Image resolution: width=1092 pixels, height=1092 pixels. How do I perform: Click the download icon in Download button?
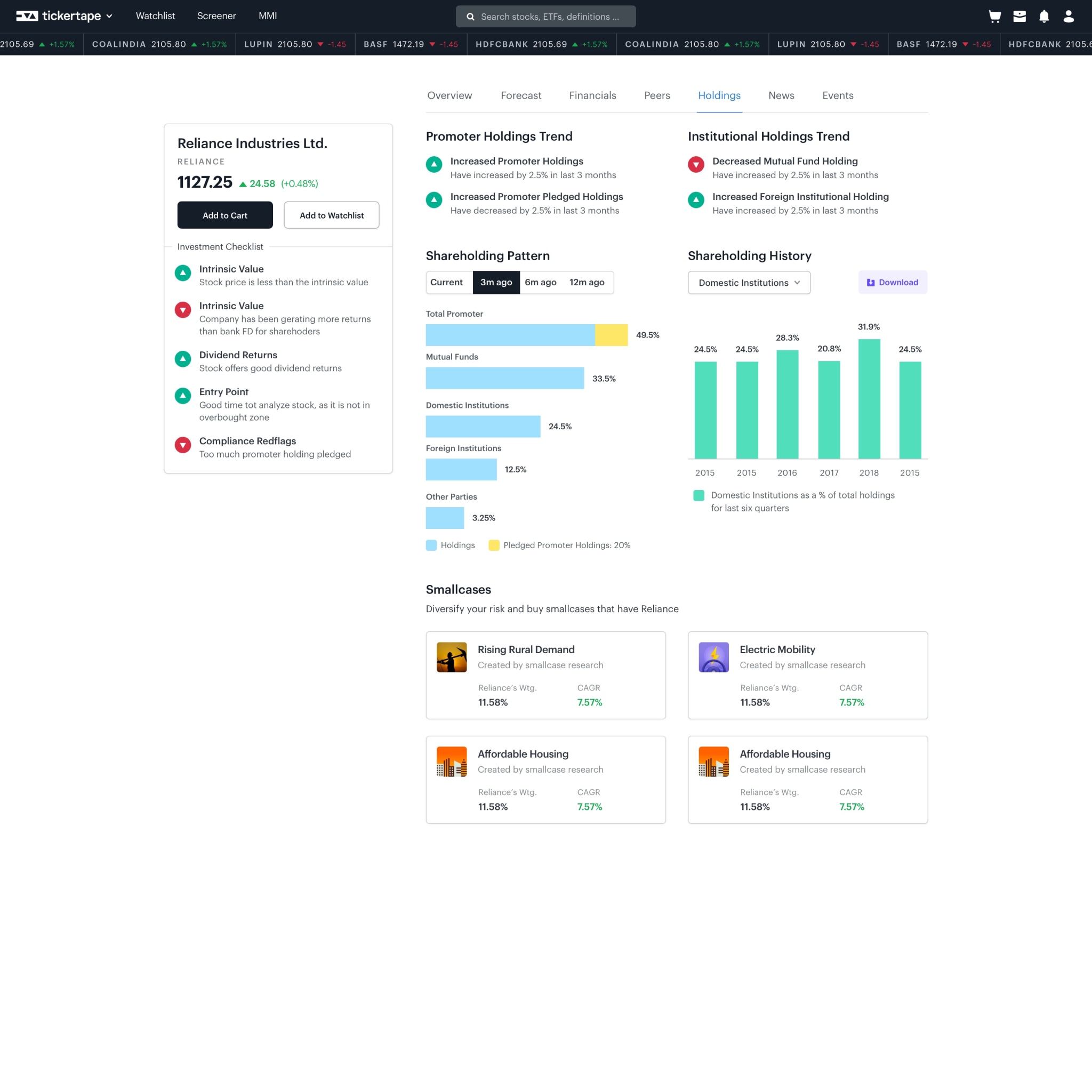(870, 283)
